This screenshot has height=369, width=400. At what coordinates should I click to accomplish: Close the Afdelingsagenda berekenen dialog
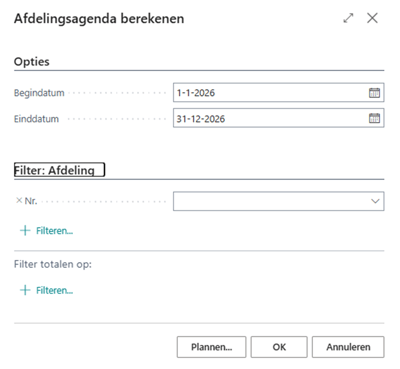[x=372, y=18]
